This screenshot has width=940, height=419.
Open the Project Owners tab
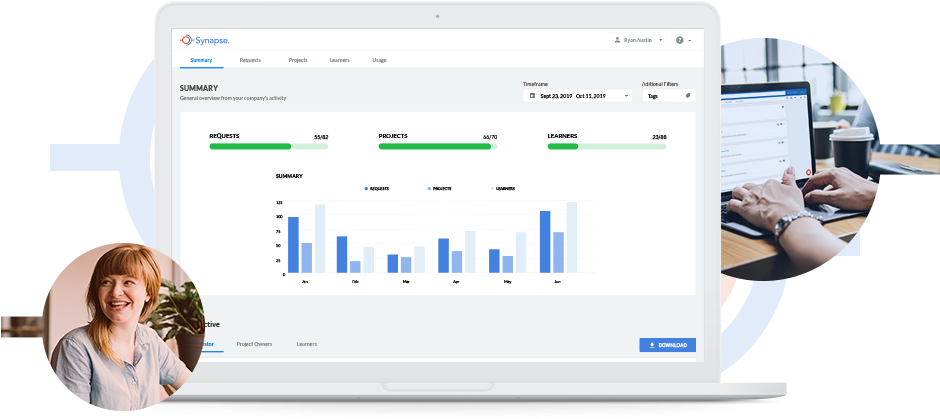point(254,344)
